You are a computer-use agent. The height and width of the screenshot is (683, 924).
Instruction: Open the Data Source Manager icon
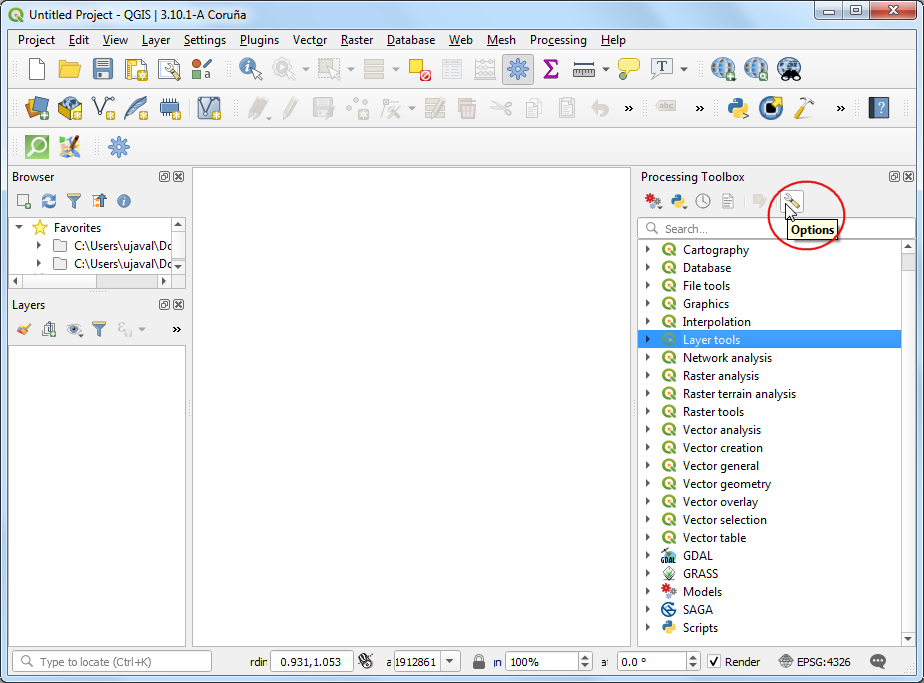click(x=37, y=108)
